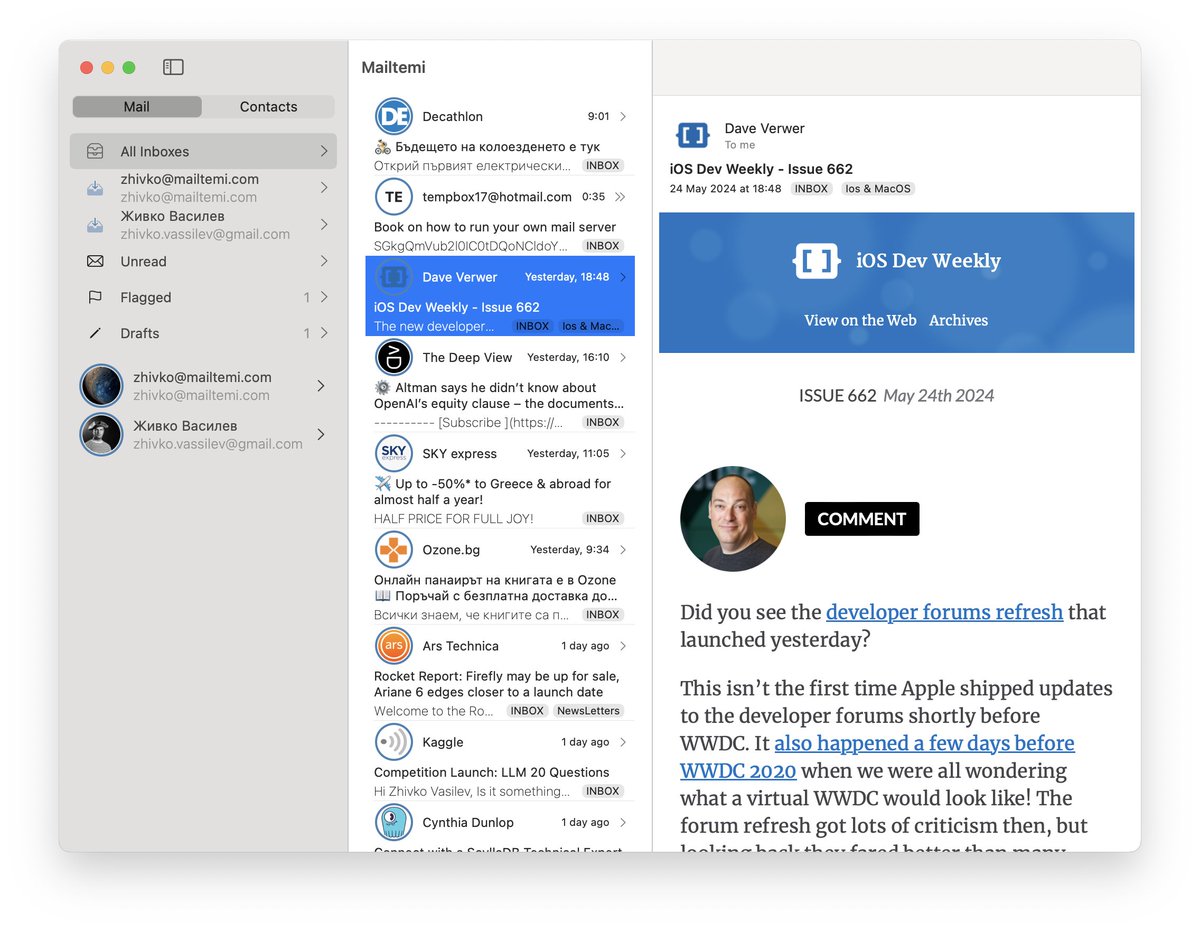Select the Drafts mailbox label
Screen dimensions: 1200x930
(x=140, y=333)
